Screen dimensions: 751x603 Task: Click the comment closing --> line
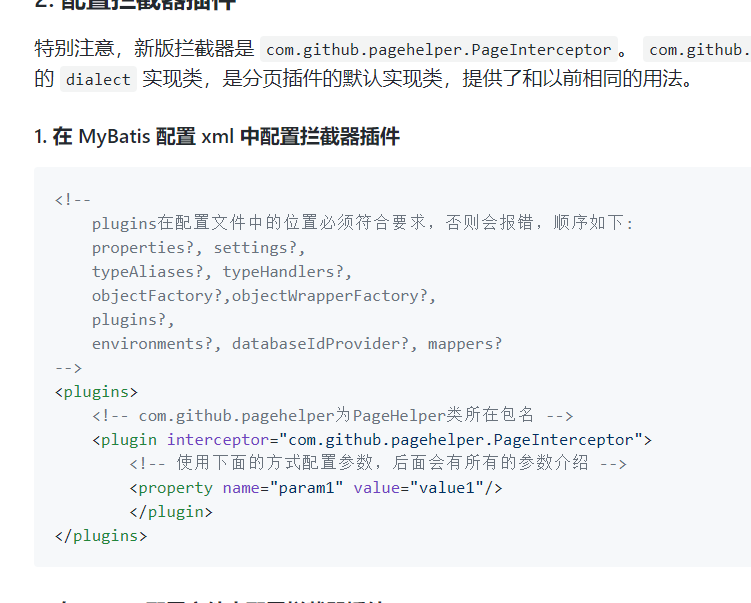(x=68, y=367)
